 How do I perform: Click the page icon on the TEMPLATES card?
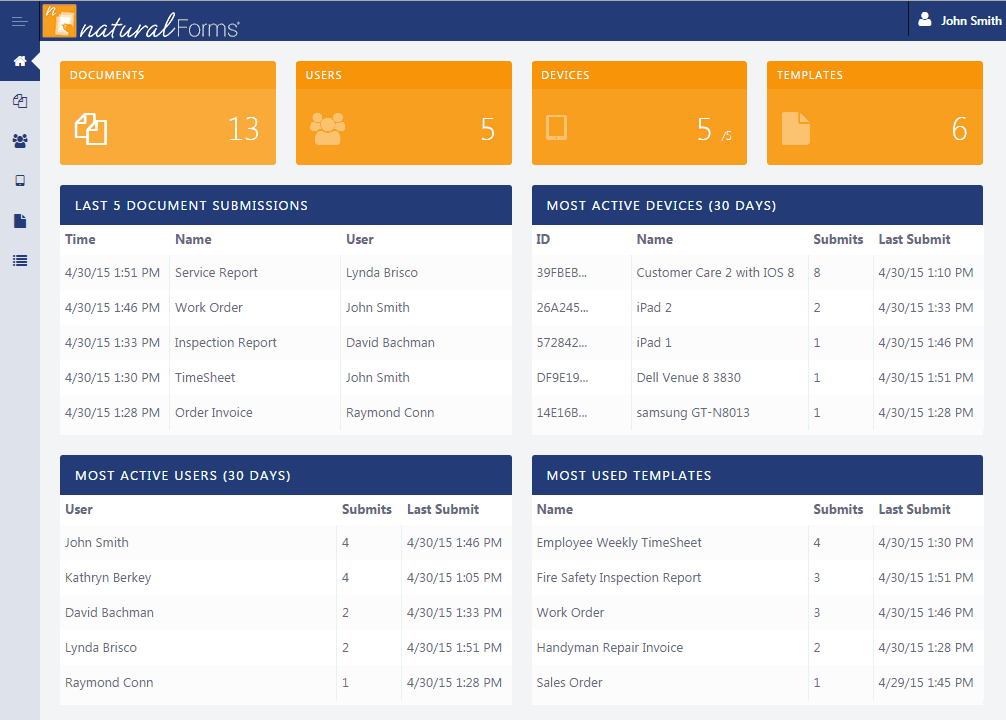[794, 128]
